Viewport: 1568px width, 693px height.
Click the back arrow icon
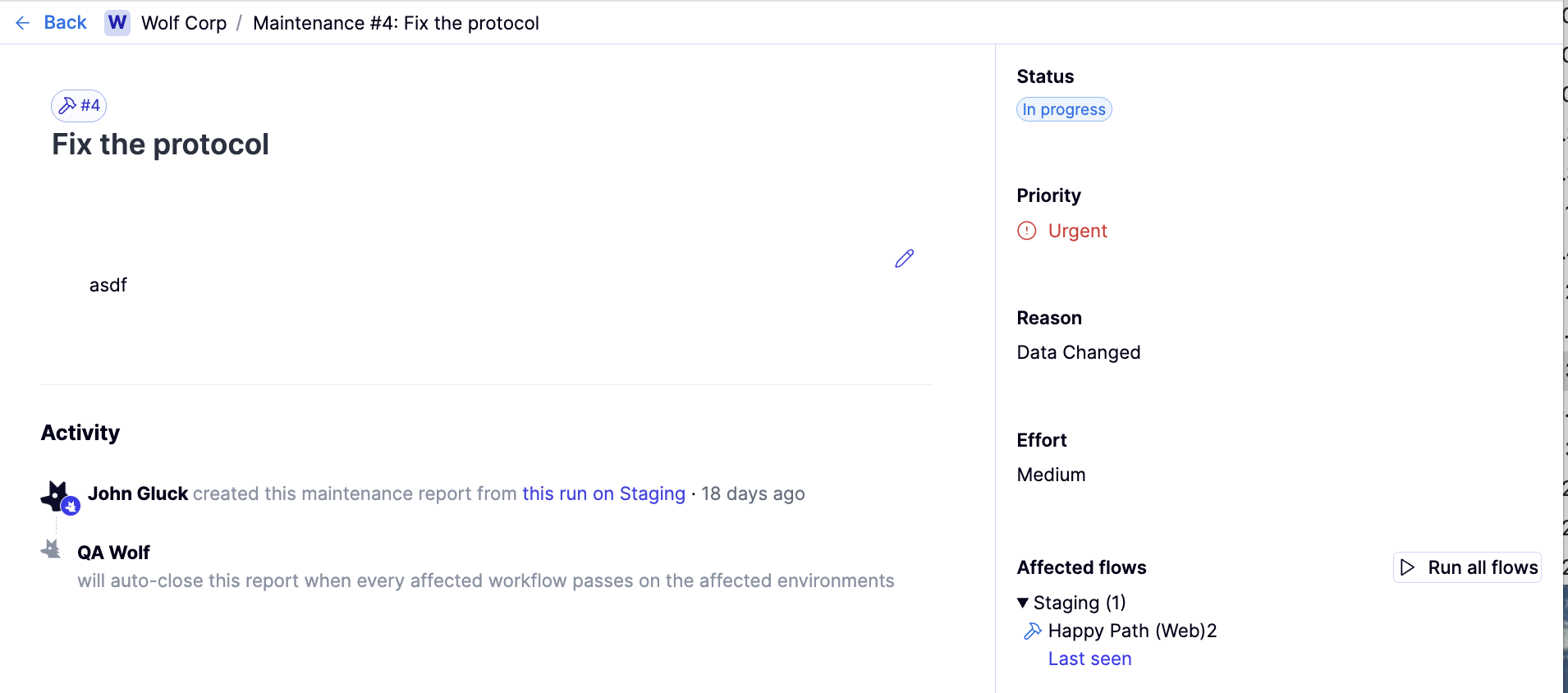[x=23, y=23]
